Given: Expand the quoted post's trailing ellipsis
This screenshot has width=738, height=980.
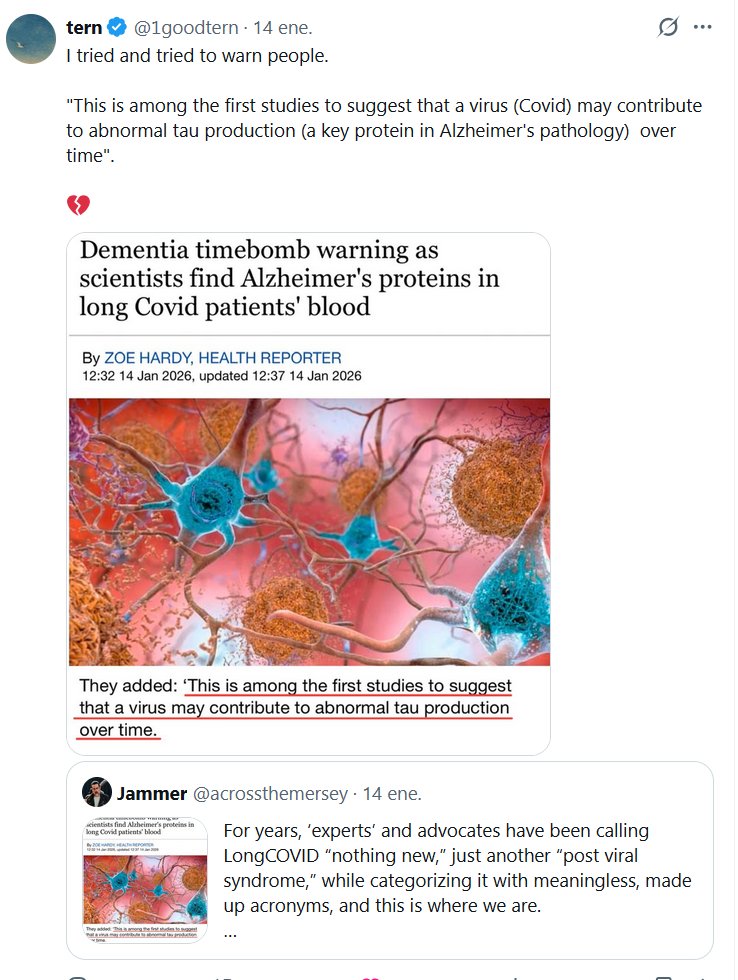Looking at the screenshot, I should (230, 931).
